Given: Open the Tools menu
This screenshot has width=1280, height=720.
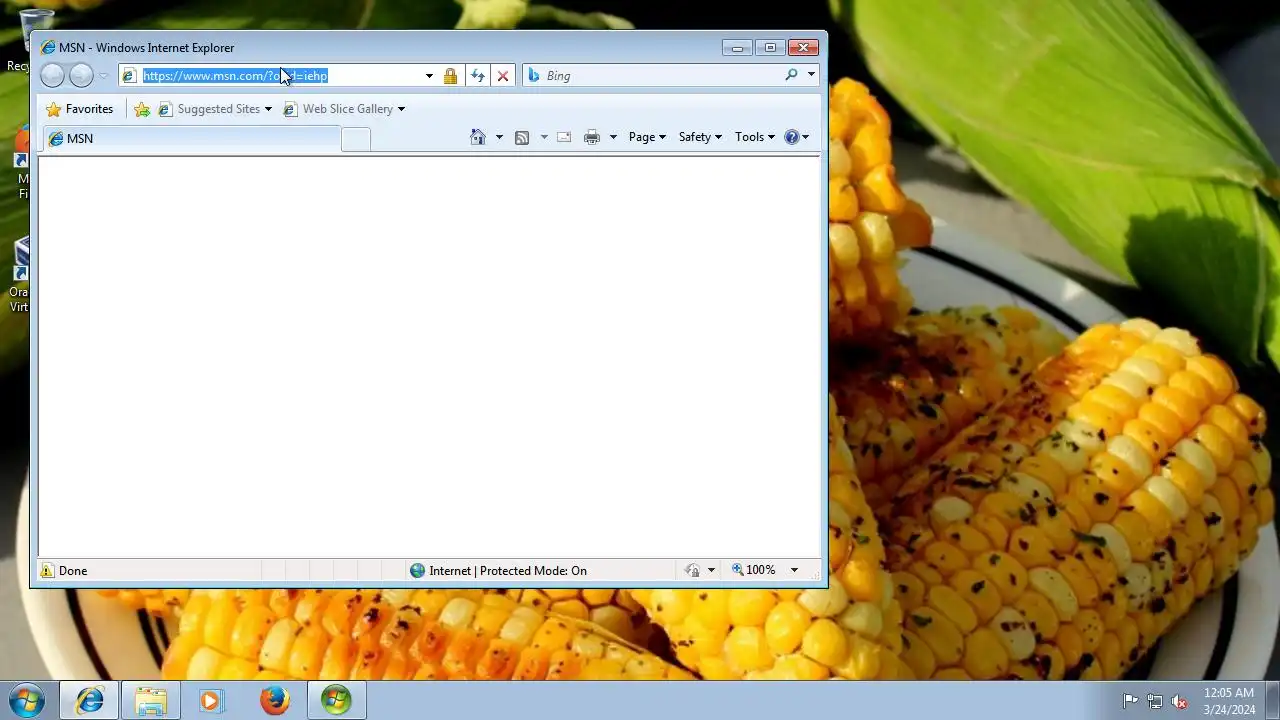Looking at the screenshot, I should pyautogui.click(x=754, y=137).
